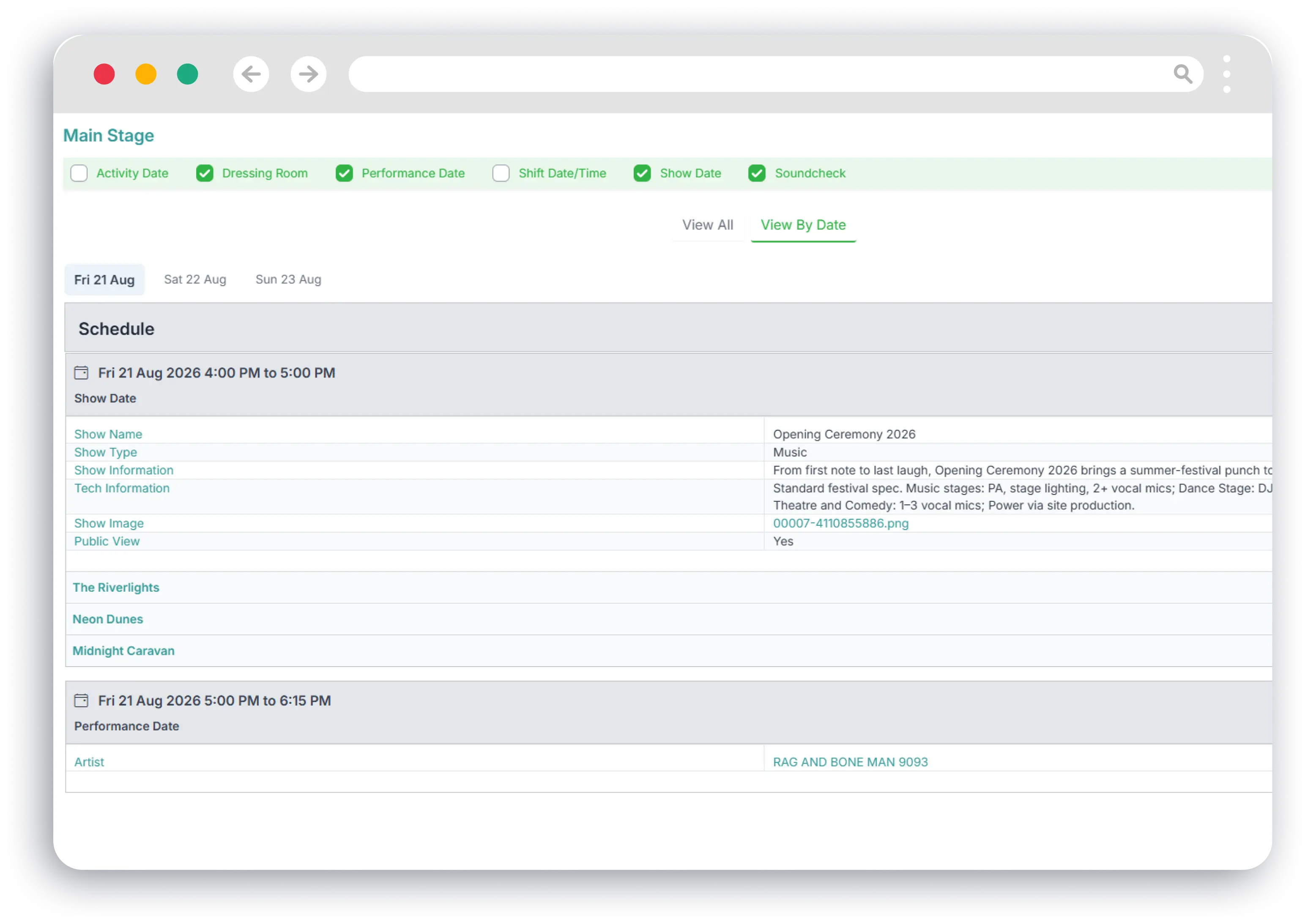Expand the Midnight Caravan row

click(123, 651)
